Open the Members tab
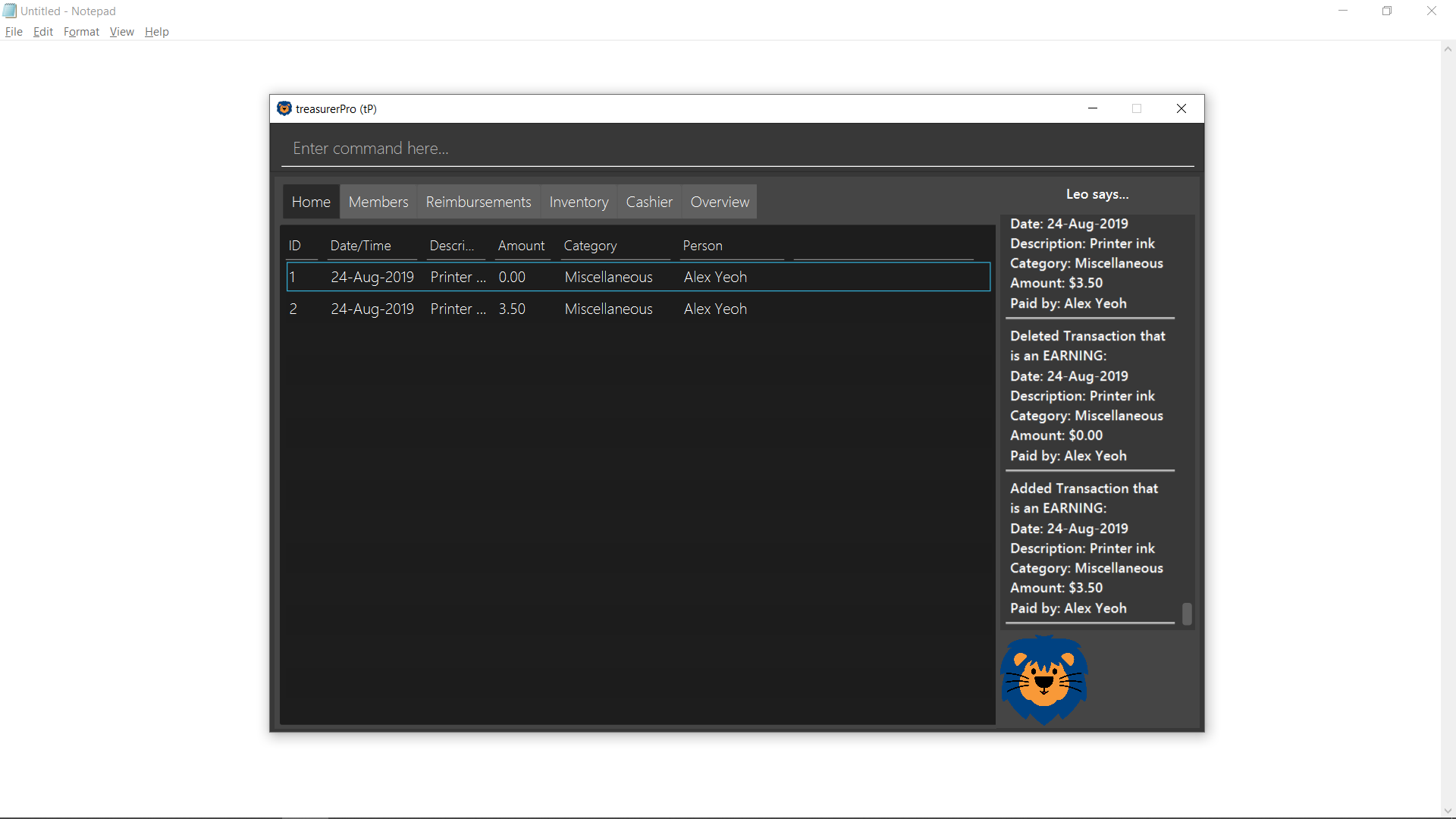The height and width of the screenshot is (819, 1456). [378, 202]
